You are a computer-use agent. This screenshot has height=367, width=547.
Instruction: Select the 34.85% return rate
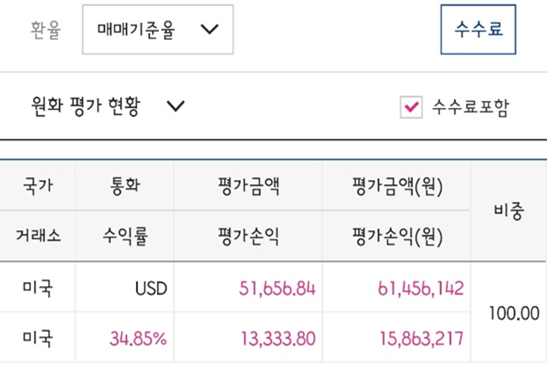click(x=138, y=339)
